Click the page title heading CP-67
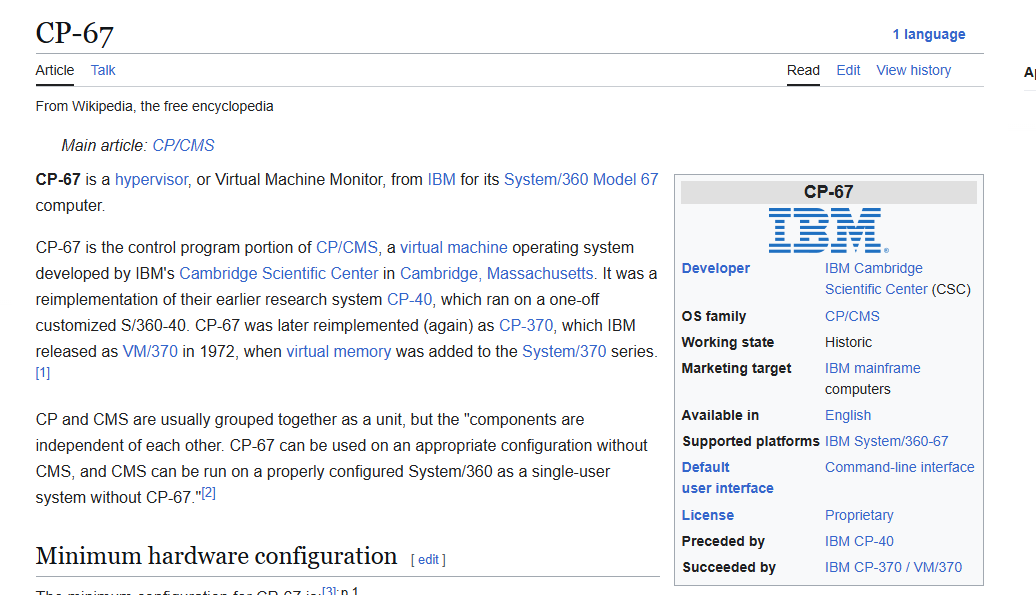The image size is (1036, 595). [75, 34]
